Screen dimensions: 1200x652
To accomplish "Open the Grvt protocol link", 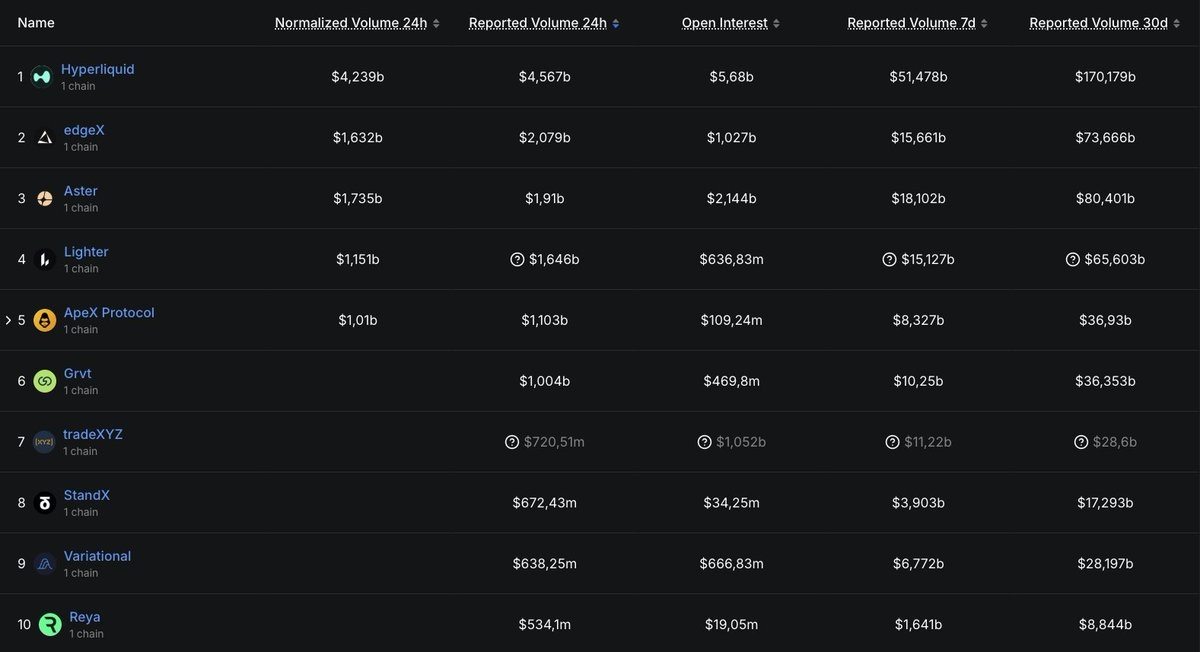I will click(77, 374).
